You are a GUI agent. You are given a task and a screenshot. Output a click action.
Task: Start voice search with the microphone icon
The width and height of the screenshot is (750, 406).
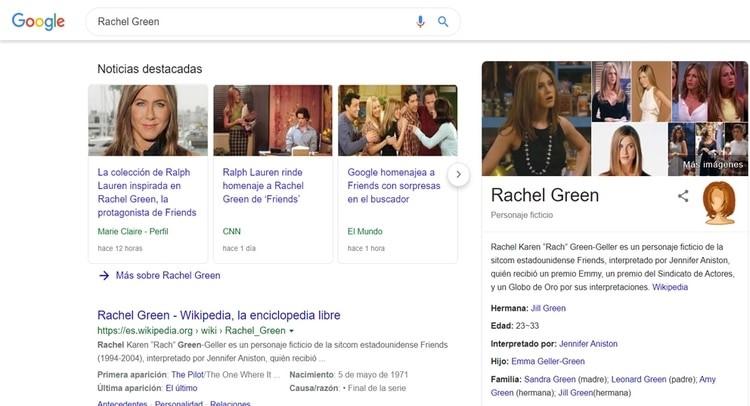pos(420,22)
